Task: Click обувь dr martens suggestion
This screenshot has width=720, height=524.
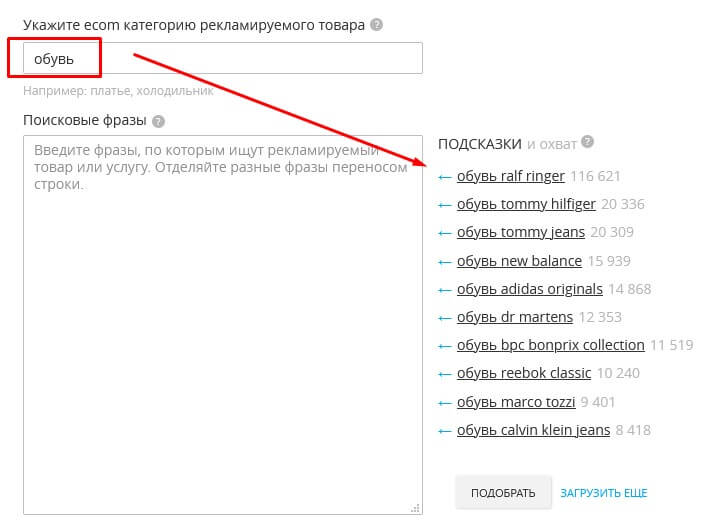Action: [515, 317]
